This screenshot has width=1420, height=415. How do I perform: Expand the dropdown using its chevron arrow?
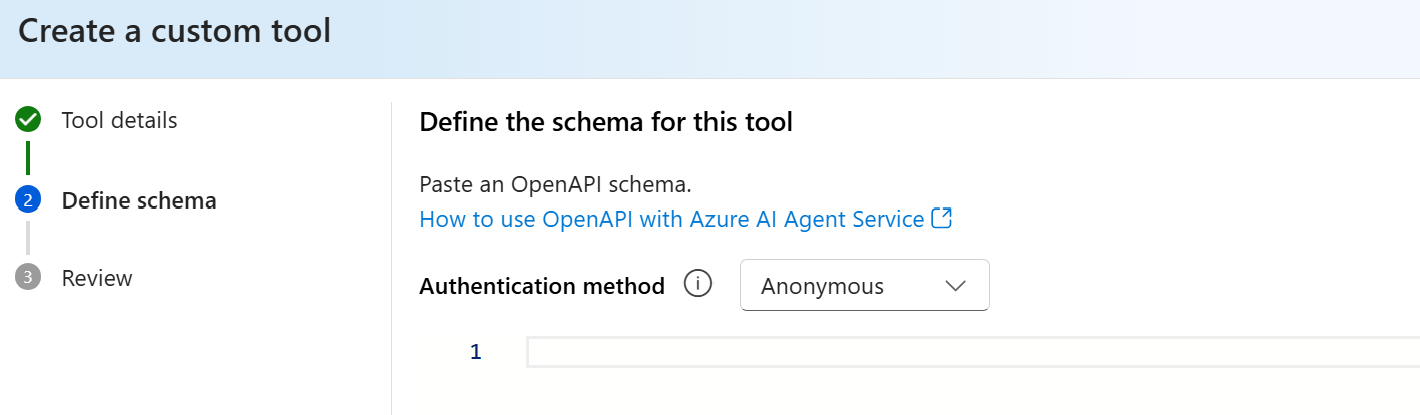(955, 286)
